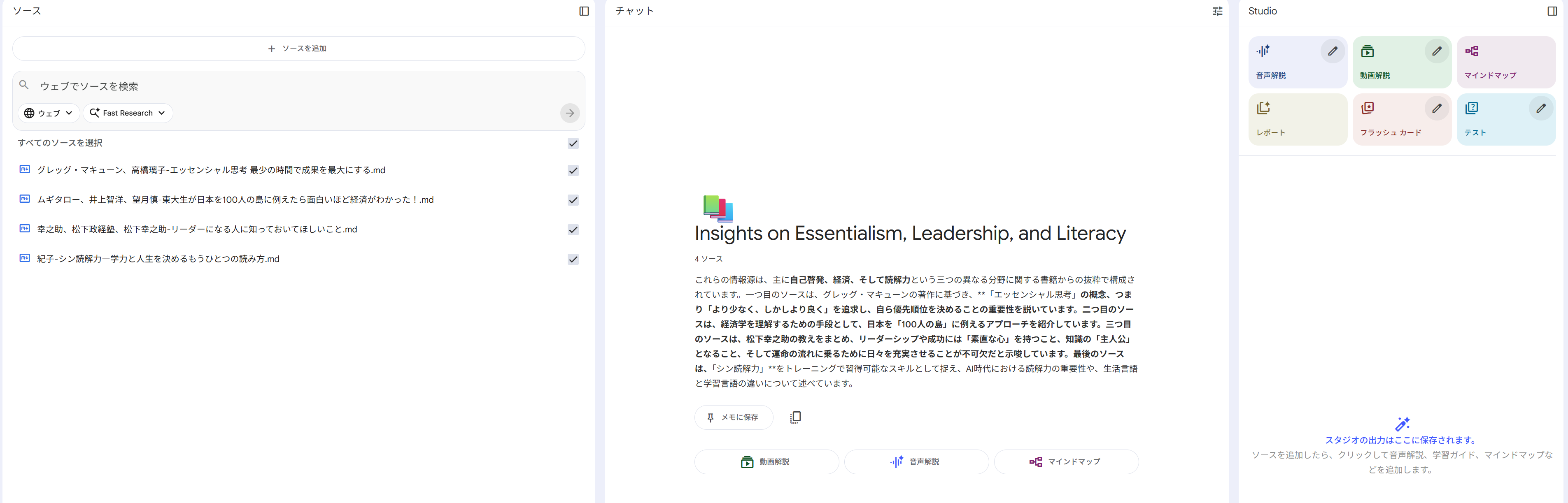Uncheck the 松下幸之助 リーダー source checkbox

573,230
